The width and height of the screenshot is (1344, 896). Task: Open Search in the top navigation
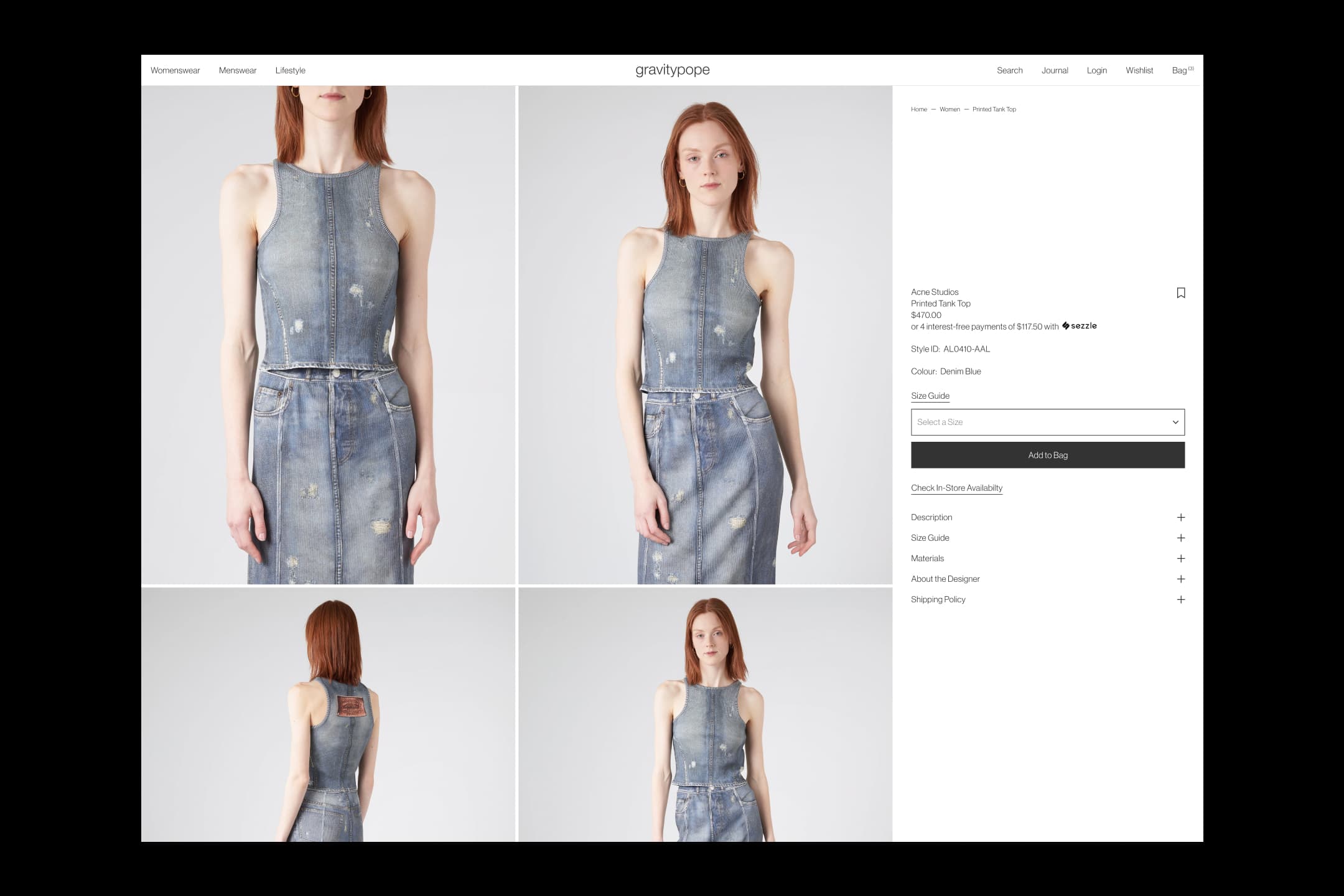(1009, 70)
